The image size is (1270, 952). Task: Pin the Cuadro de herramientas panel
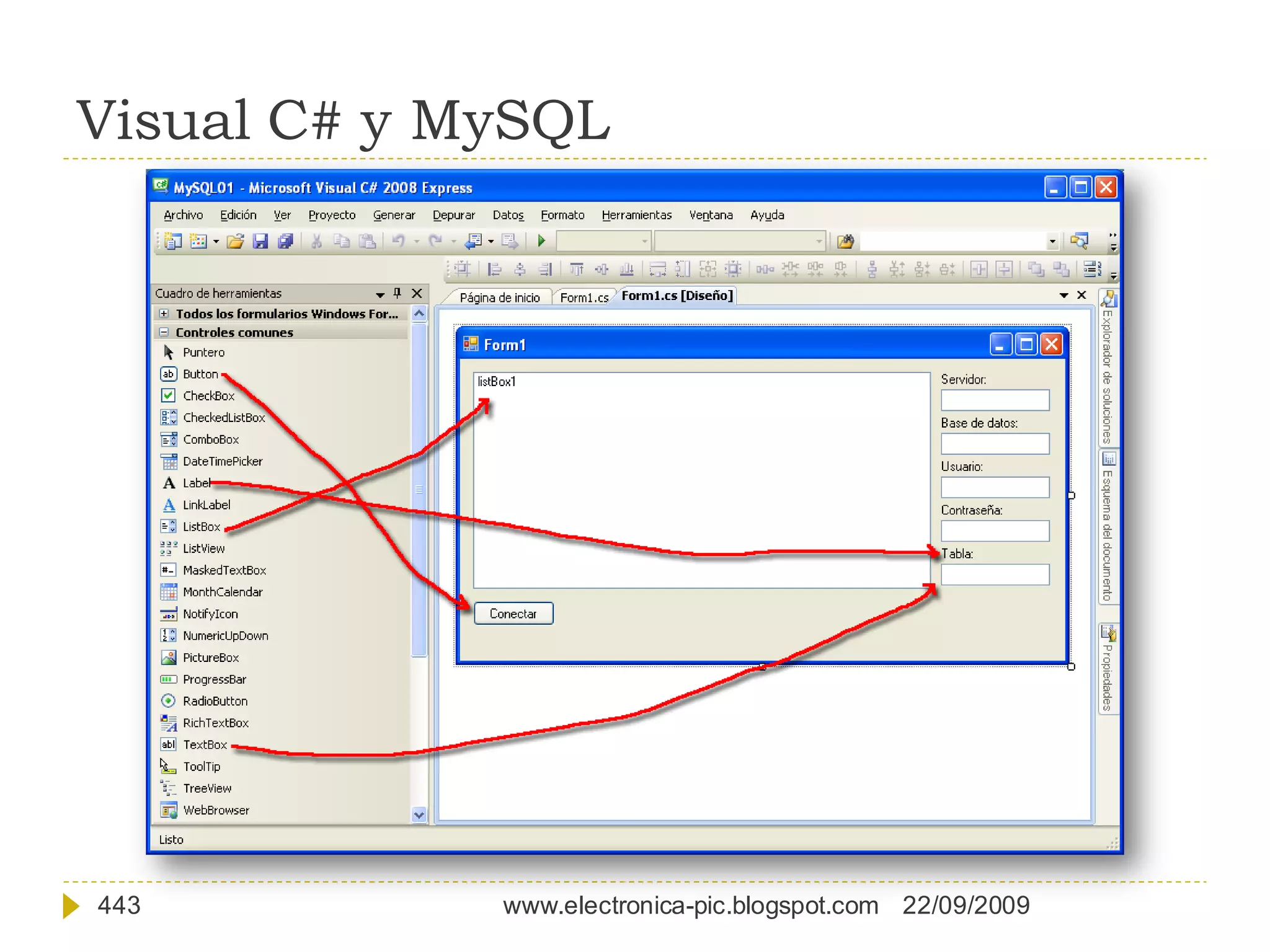point(397,293)
